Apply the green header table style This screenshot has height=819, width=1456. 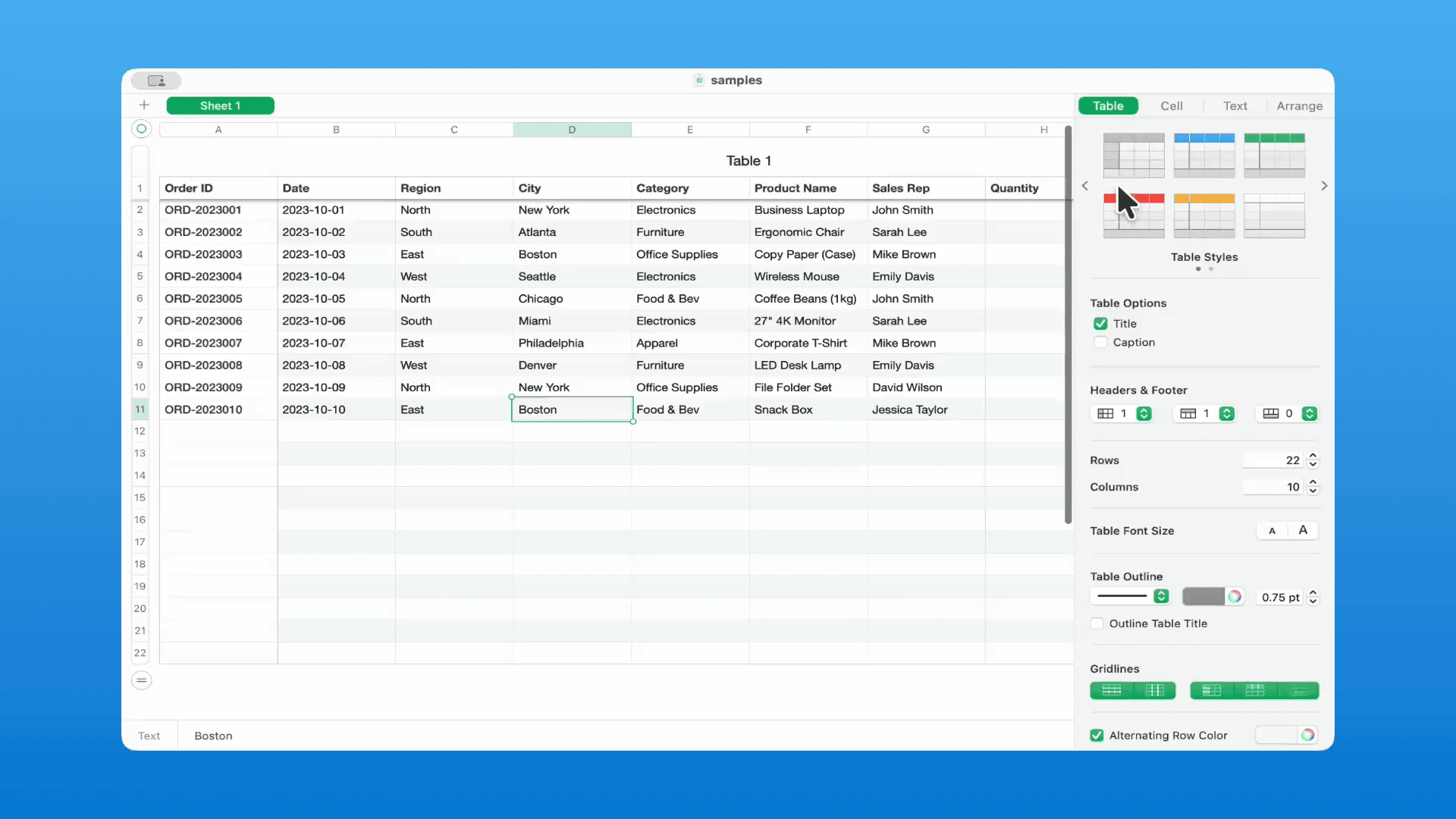point(1275,155)
